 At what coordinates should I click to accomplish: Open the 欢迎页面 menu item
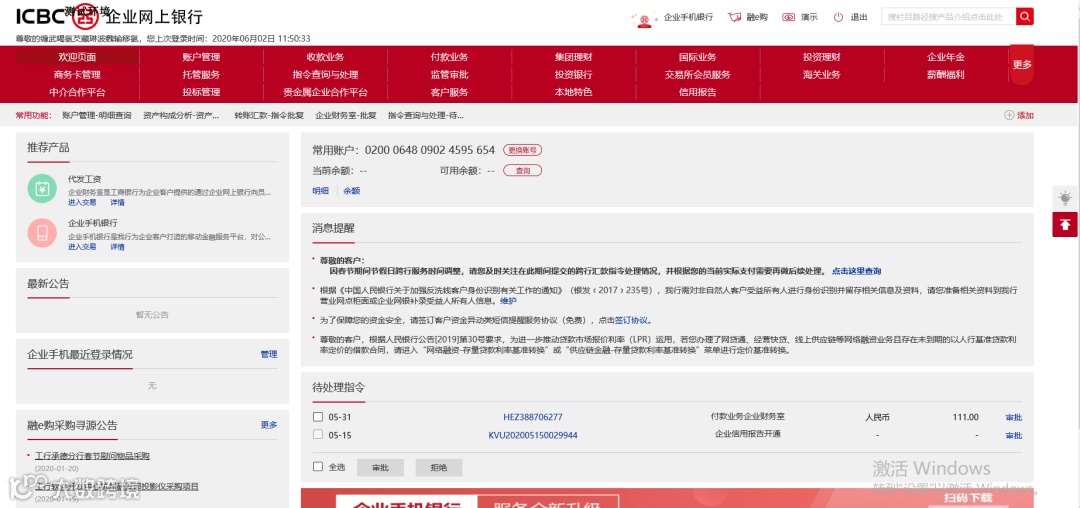(77, 56)
